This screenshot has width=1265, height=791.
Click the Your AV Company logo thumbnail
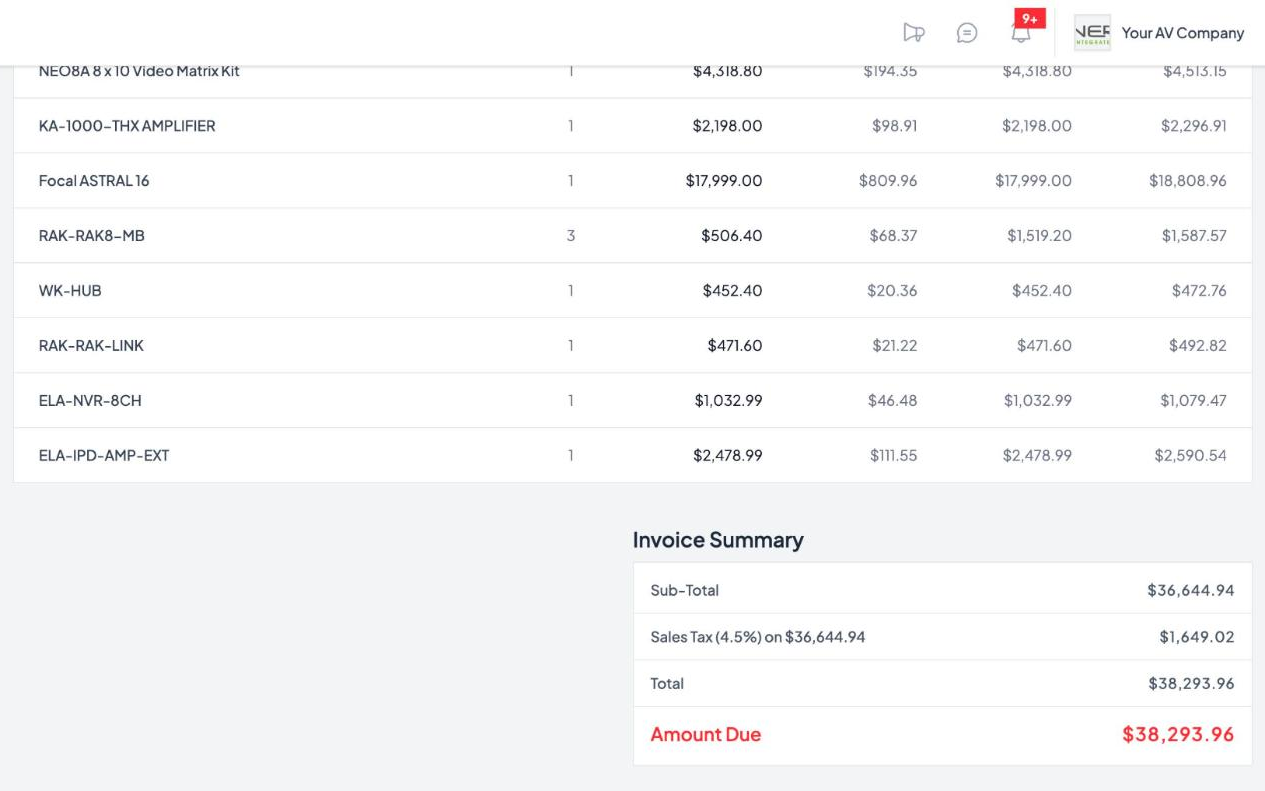[x=1092, y=33]
